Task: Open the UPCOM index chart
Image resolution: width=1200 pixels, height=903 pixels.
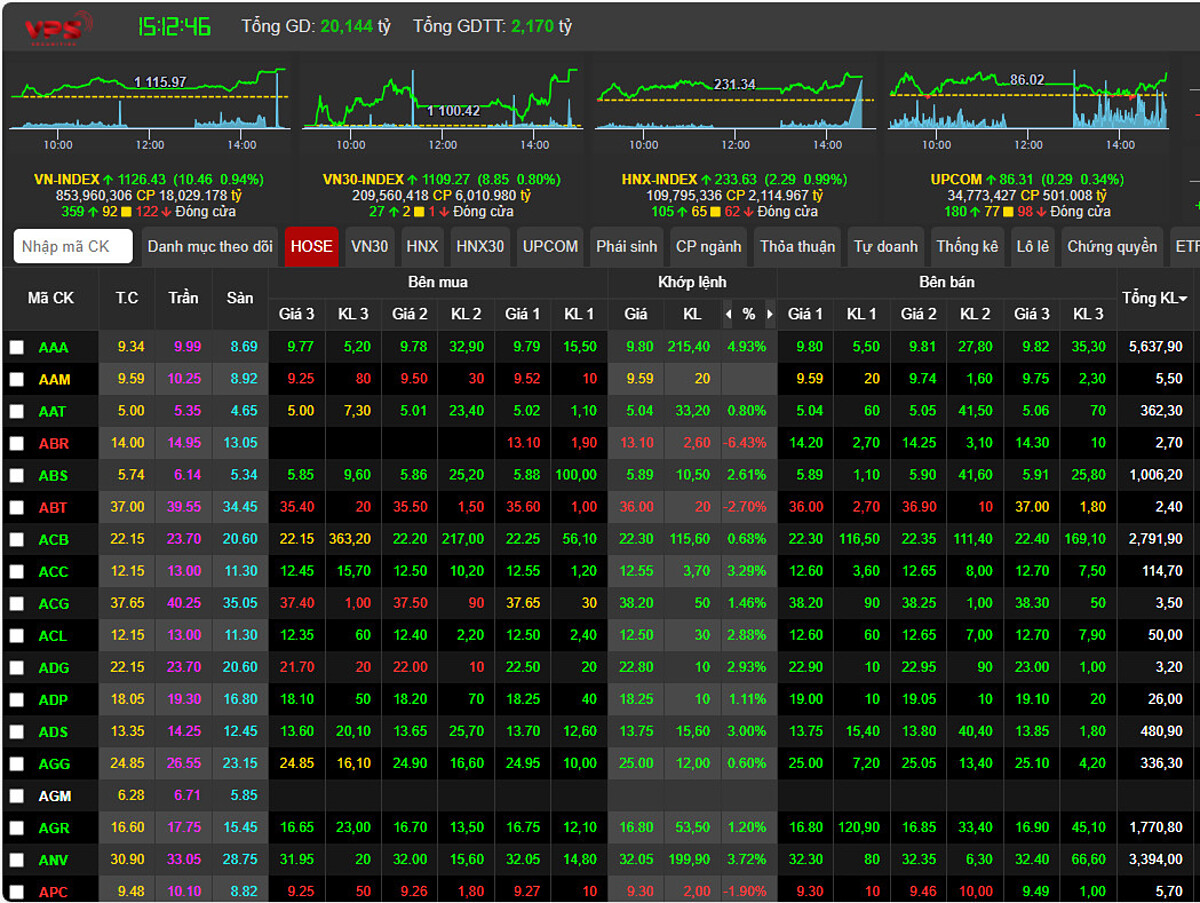Action: (1027, 98)
